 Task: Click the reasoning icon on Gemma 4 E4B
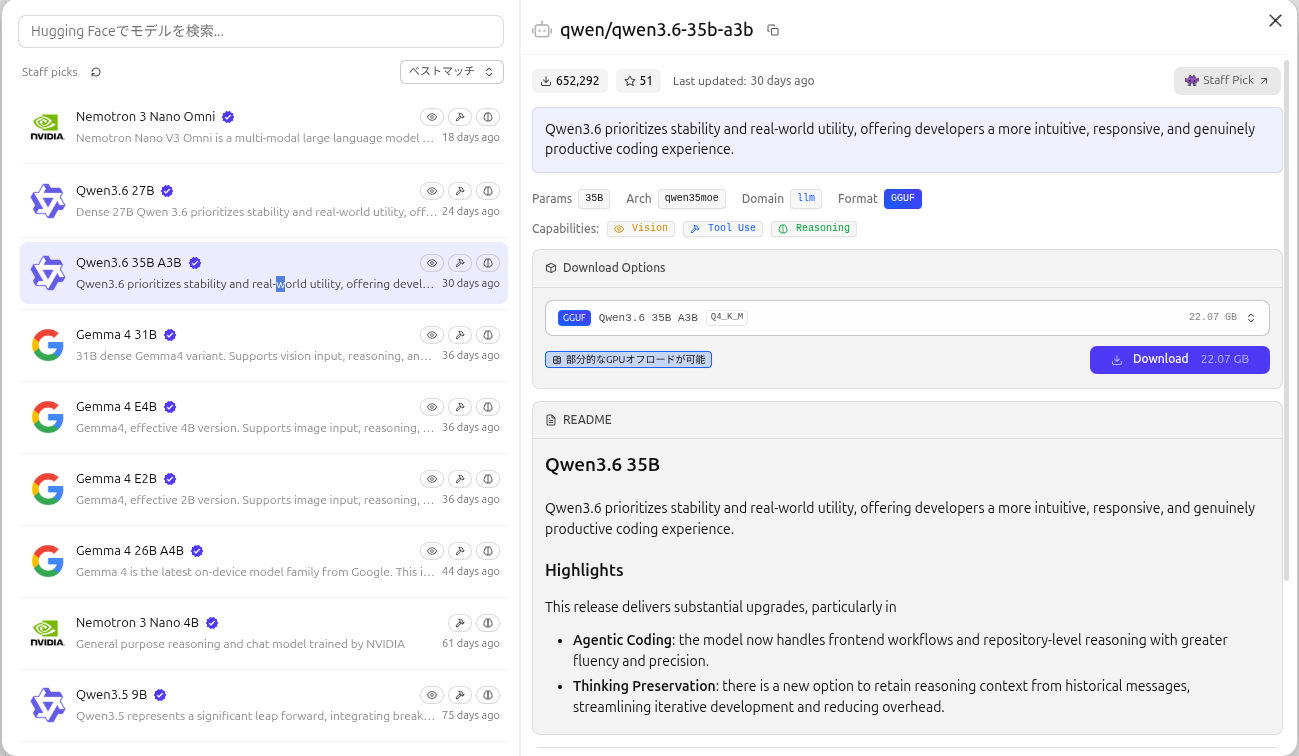(x=488, y=407)
